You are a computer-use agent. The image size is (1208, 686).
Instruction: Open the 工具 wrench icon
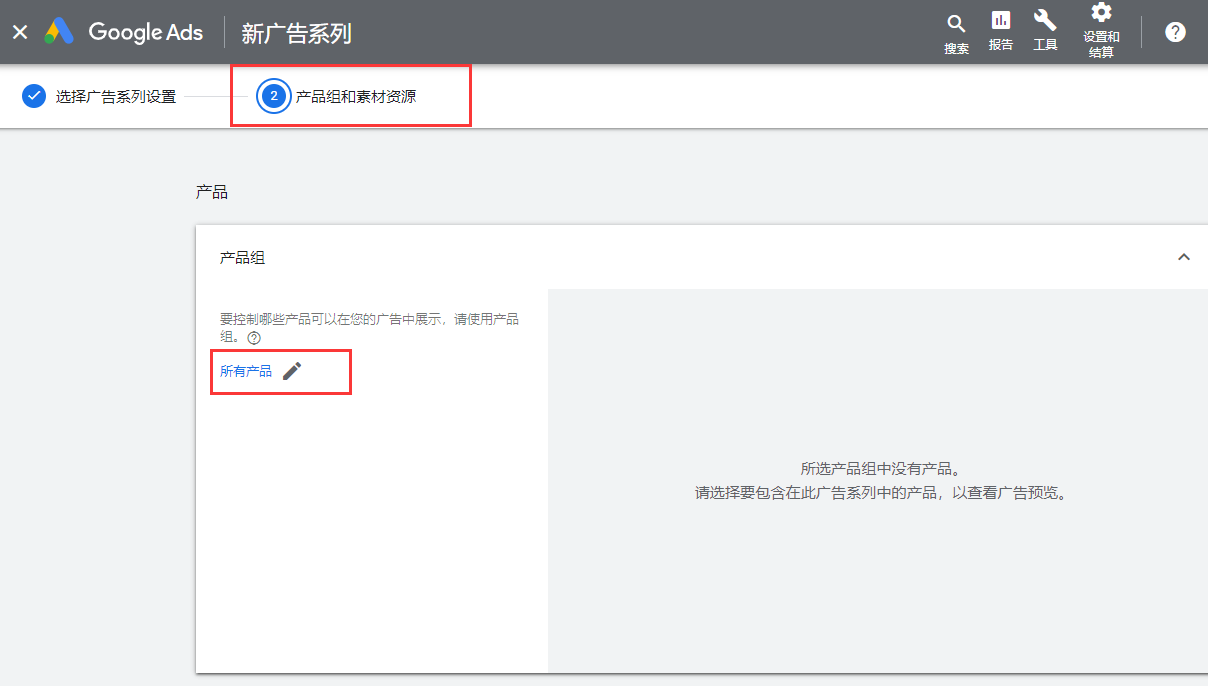1045,21
